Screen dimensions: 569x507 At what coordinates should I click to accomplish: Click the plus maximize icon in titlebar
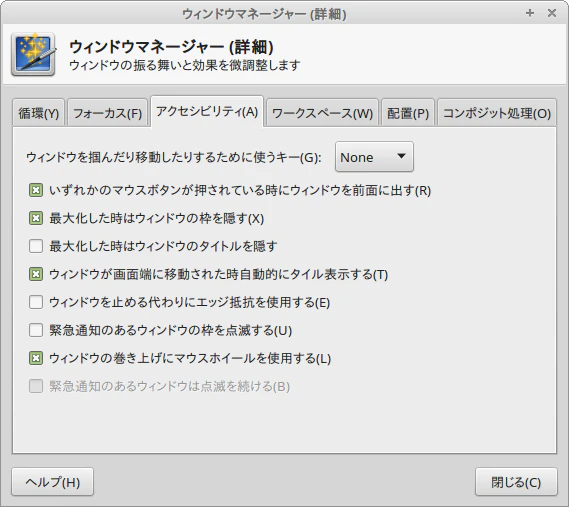coord(529,13)
